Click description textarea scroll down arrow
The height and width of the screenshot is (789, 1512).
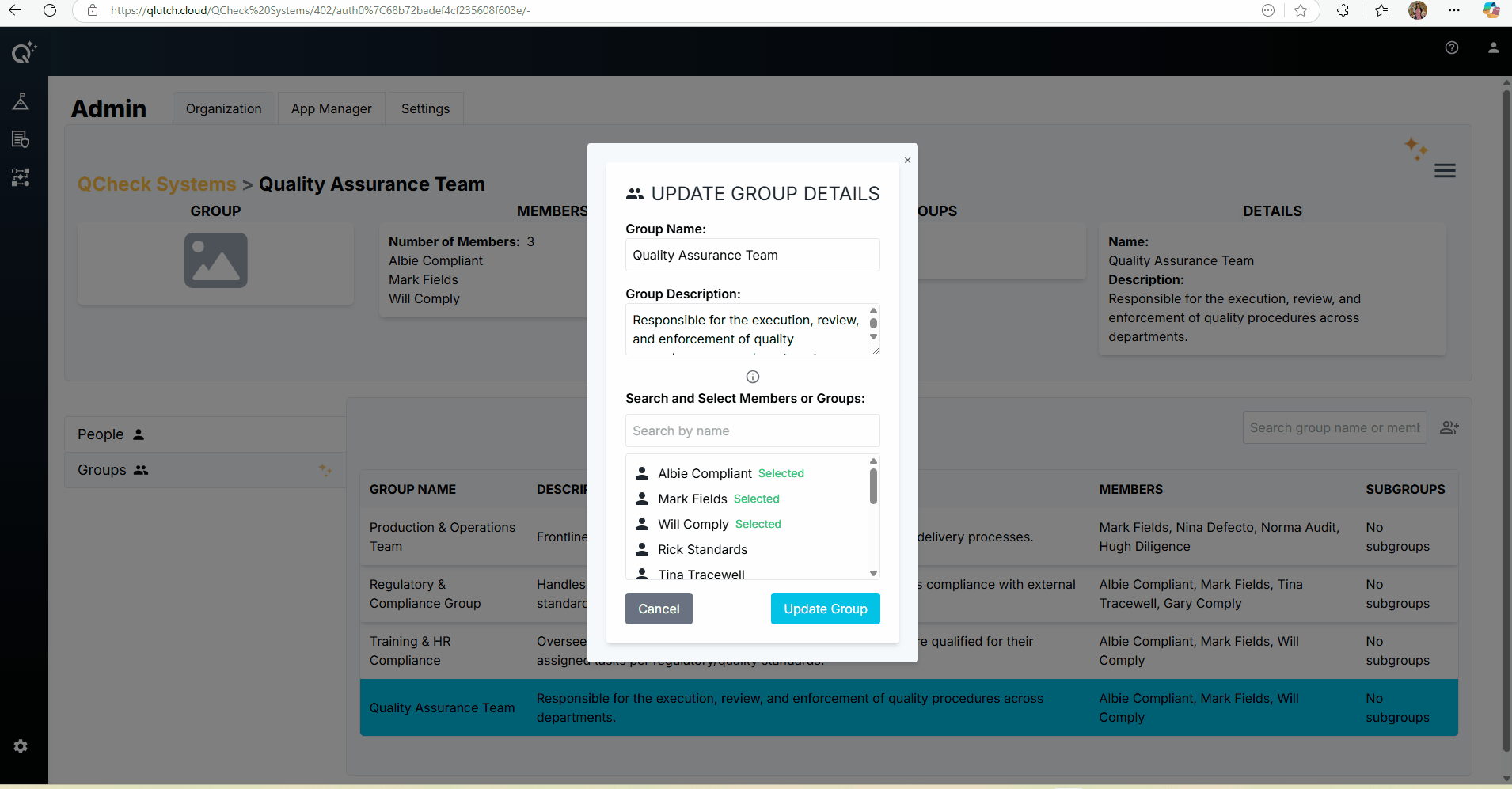pyautogui.click(x=873, y=337)
